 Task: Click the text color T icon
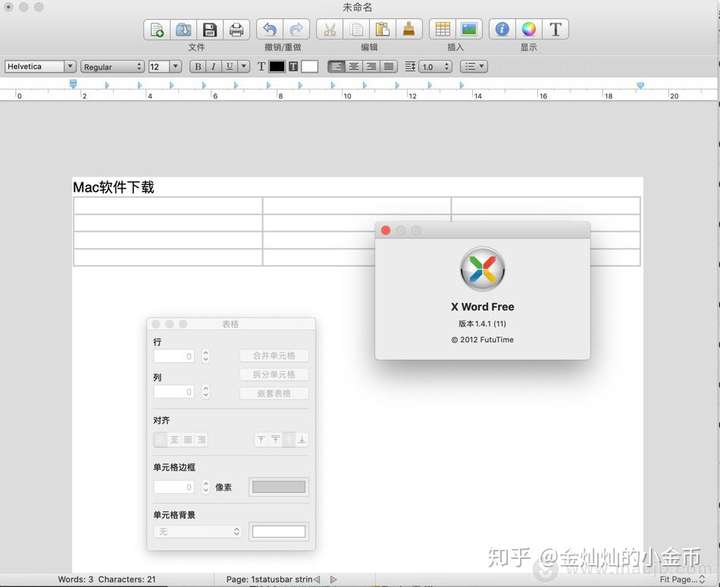pos(261,67)
